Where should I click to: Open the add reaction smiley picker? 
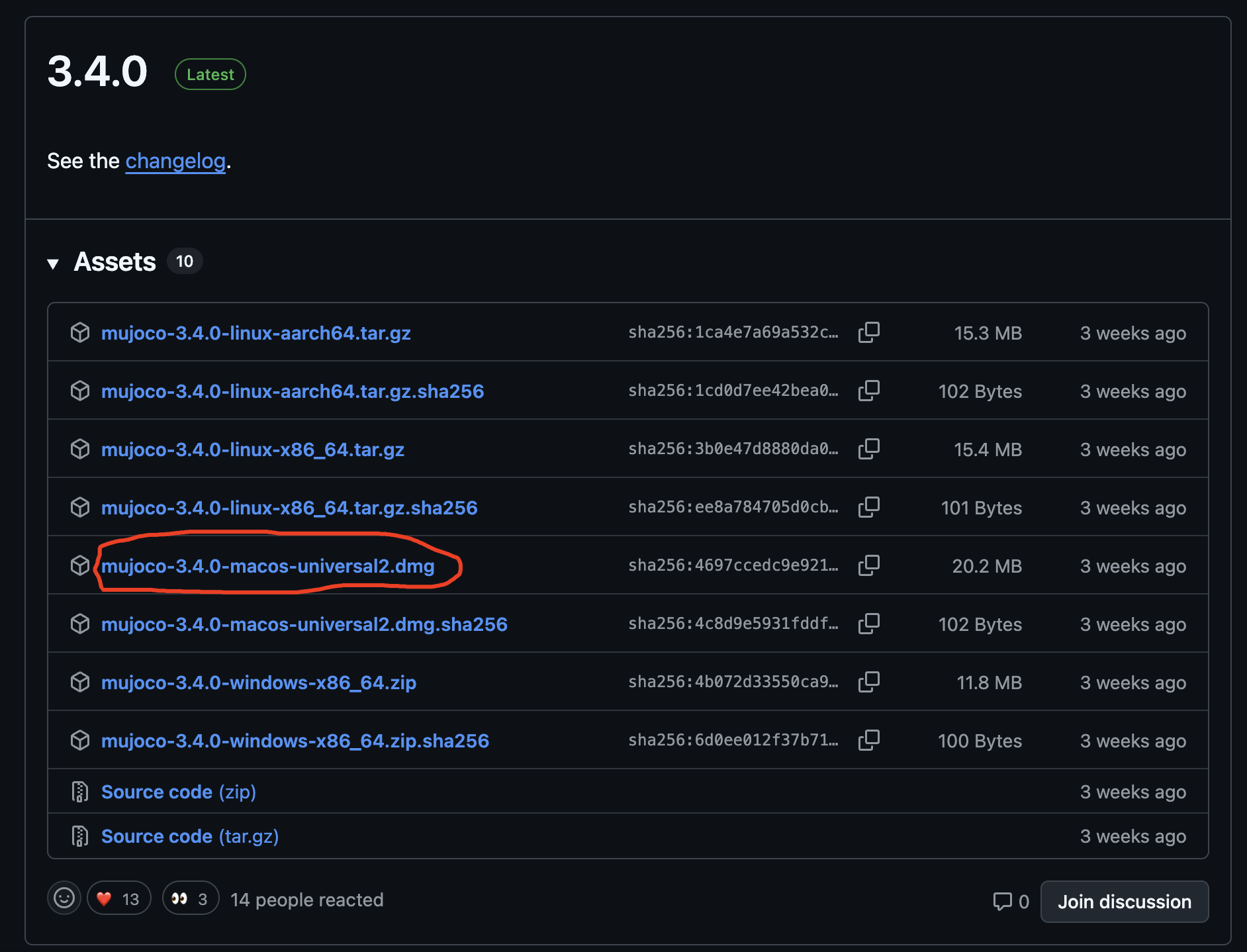point(64,898)
